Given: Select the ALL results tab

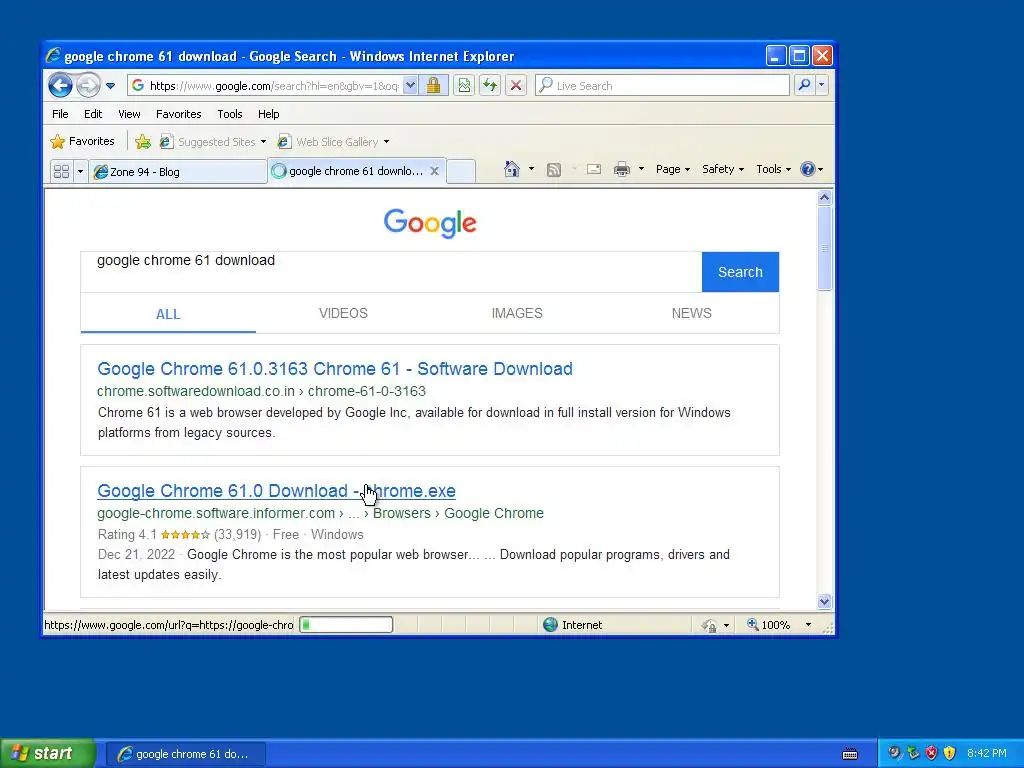Looking at the screenshot, I should tap(168, 314).
